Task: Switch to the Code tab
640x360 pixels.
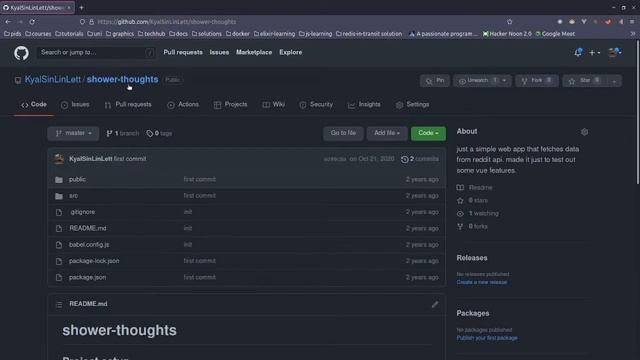Action: click(x=34, y=104)
